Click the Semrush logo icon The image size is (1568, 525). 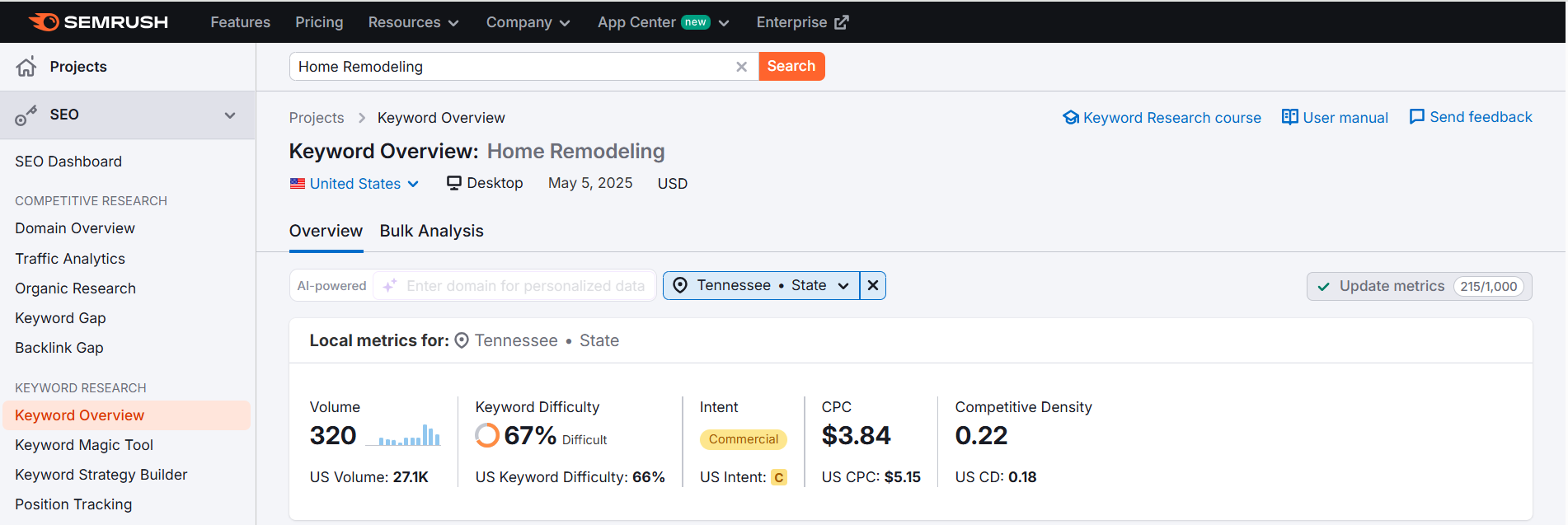pyautogui.click(x=44, y=22)
